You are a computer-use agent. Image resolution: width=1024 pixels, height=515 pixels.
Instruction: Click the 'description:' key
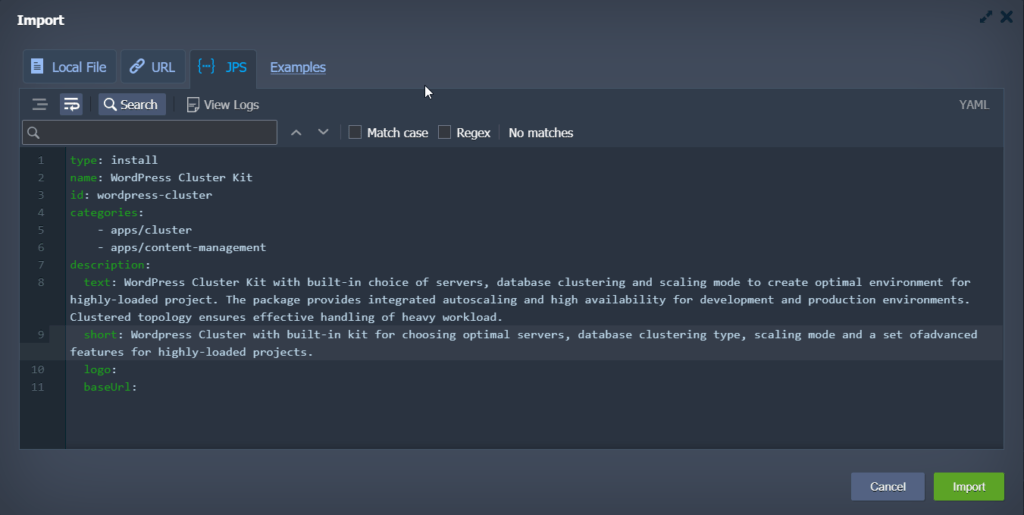coord(110,265)
